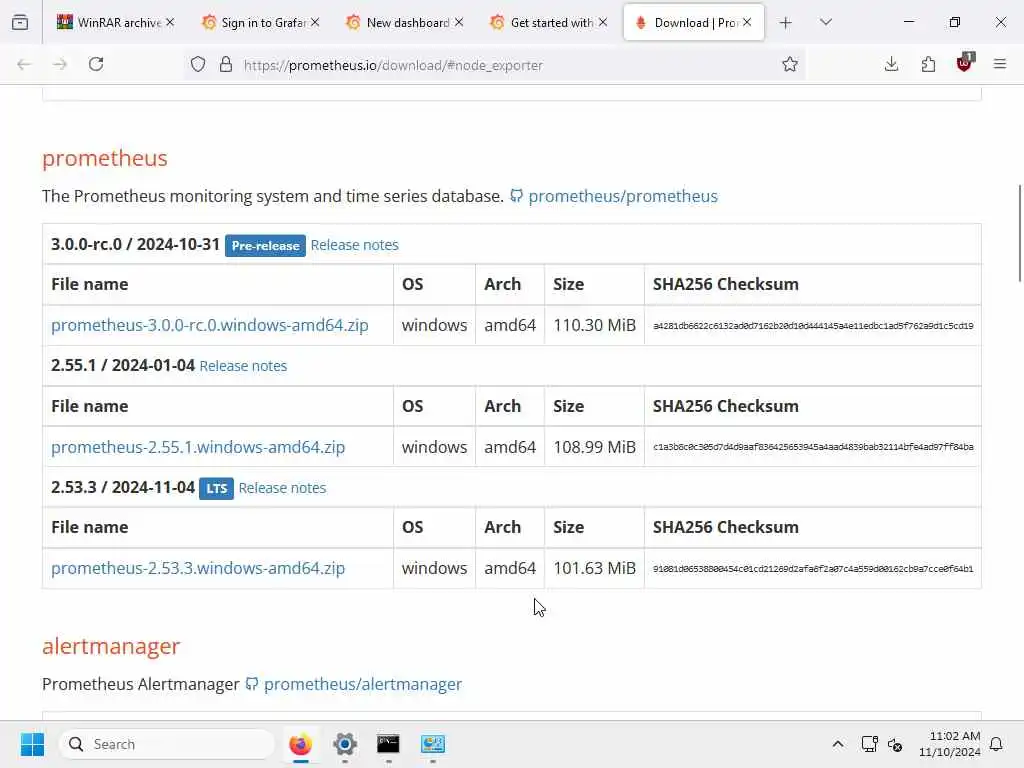Image resolution: width=1024 pixels, height=768 pixels.
Task: Click the 108.99 MiB size cell
Action: (594, 447)
